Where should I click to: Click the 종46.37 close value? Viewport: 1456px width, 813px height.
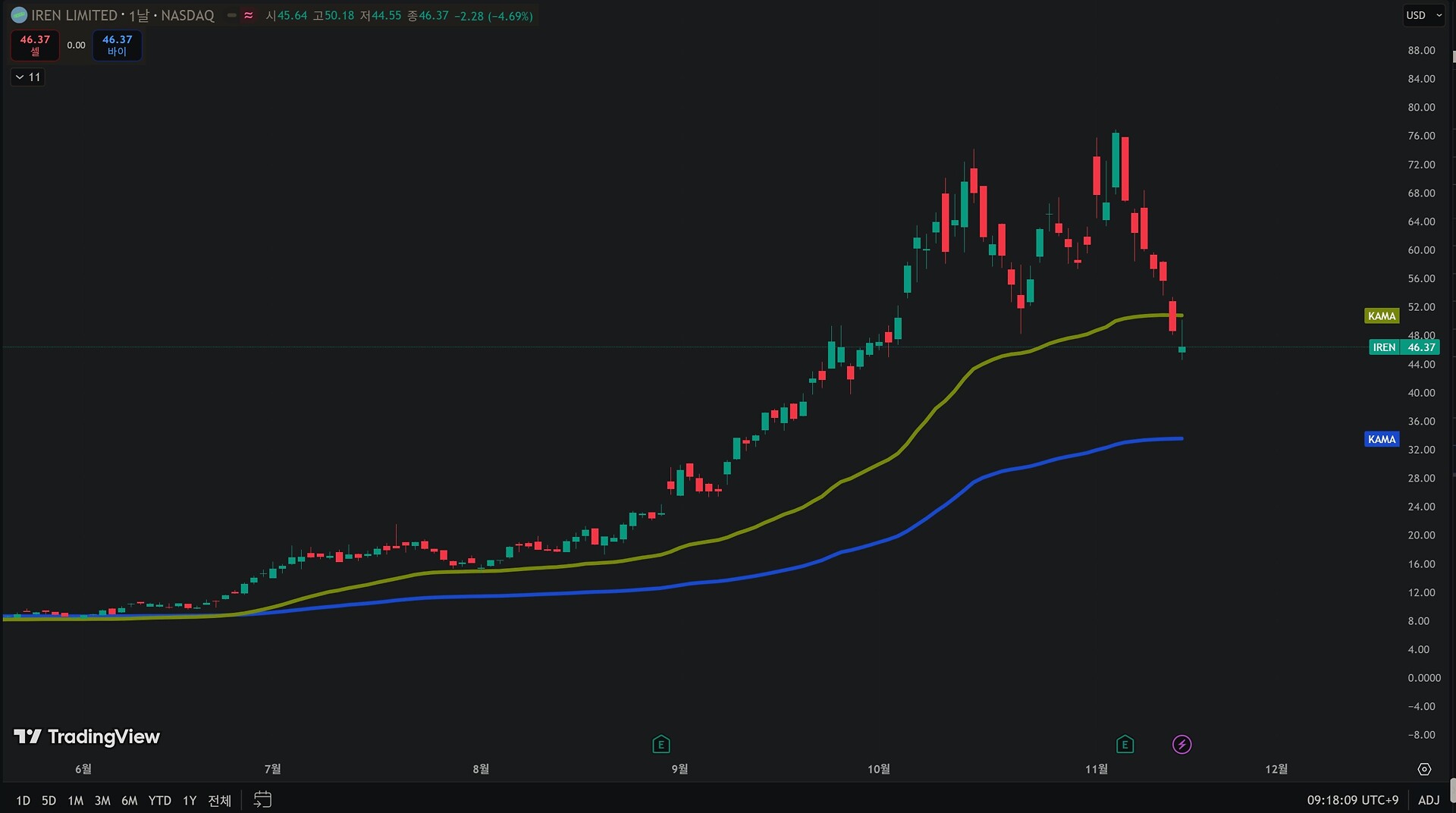coord(428,16)
